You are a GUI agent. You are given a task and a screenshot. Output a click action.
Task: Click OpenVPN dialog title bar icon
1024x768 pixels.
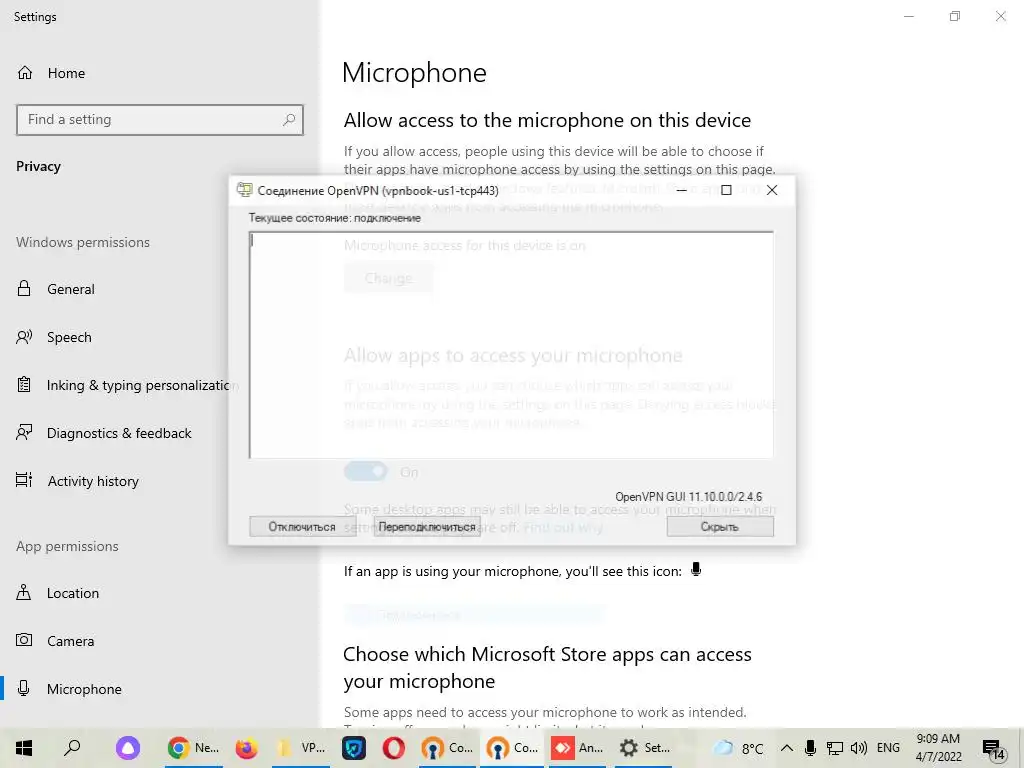tap(244, 190)
